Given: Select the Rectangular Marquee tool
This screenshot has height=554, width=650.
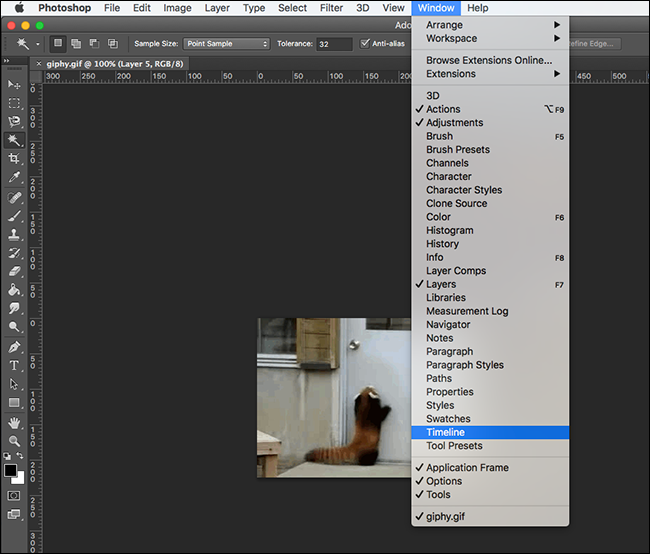Looking at the screenshot, I should (x=14, y=103).
